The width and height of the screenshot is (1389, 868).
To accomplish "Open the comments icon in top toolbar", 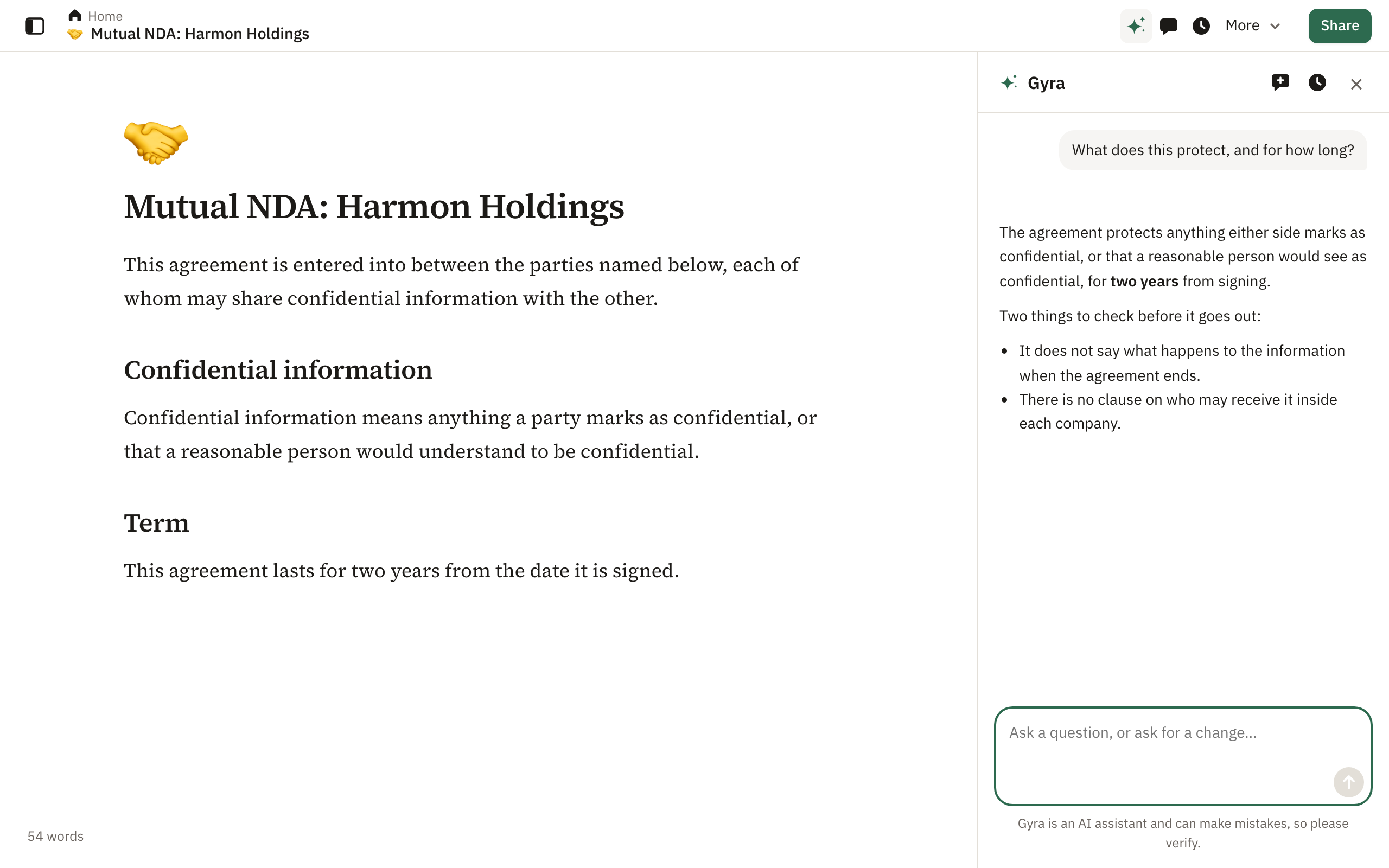I will coord(1169,26).
